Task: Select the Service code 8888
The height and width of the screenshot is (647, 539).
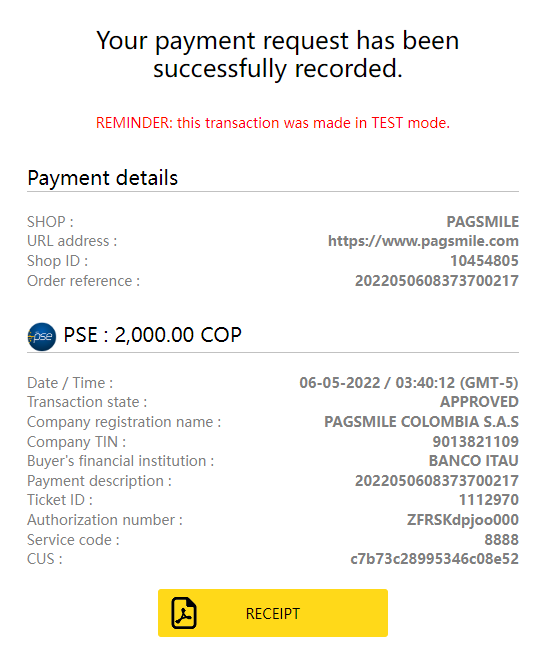Action: 501,540
